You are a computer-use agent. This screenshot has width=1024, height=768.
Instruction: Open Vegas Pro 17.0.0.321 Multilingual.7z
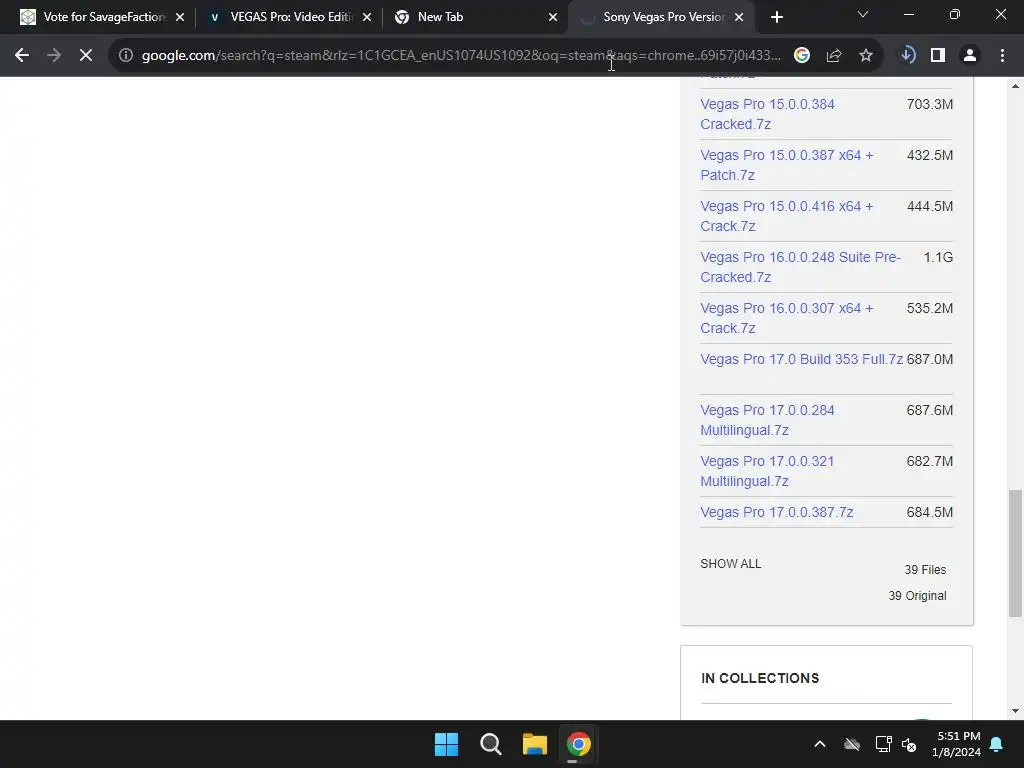(x=767, y=471)
